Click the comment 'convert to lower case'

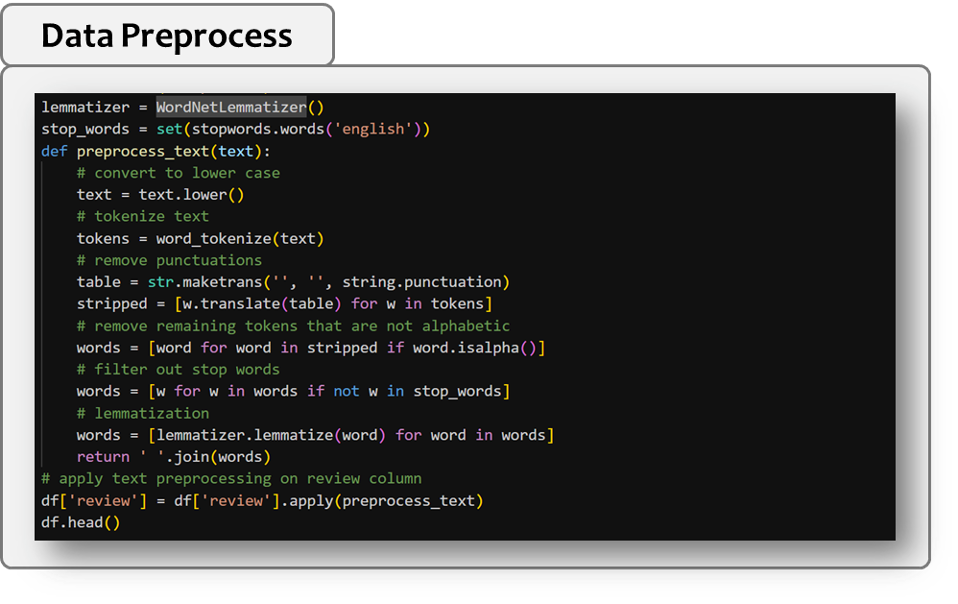pos(178,173)
